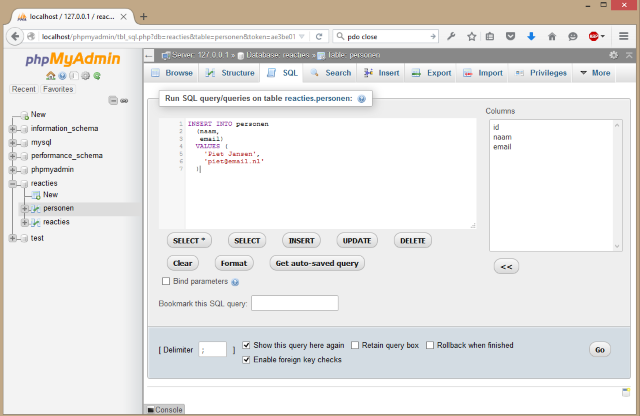Open the More tab dropdown
The image size is (640, 416).
[595, 73]
